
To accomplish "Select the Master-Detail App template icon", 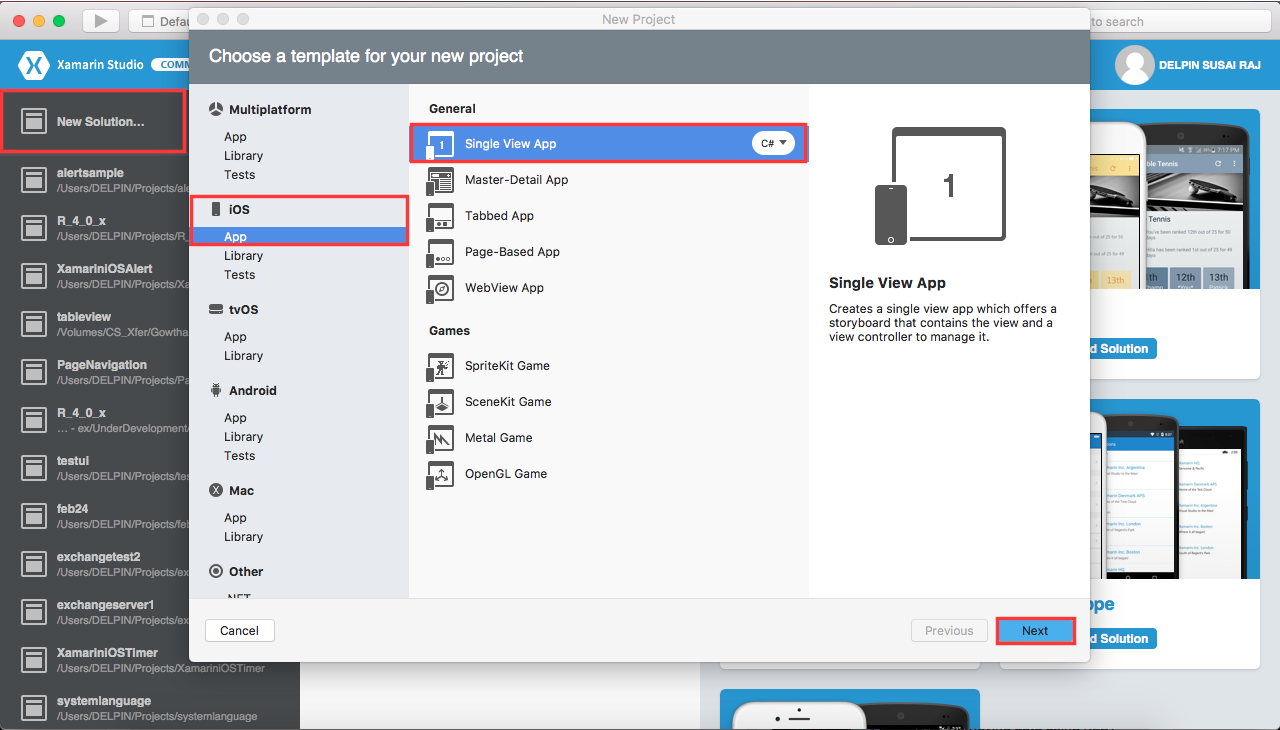I will tap(440, 180).
